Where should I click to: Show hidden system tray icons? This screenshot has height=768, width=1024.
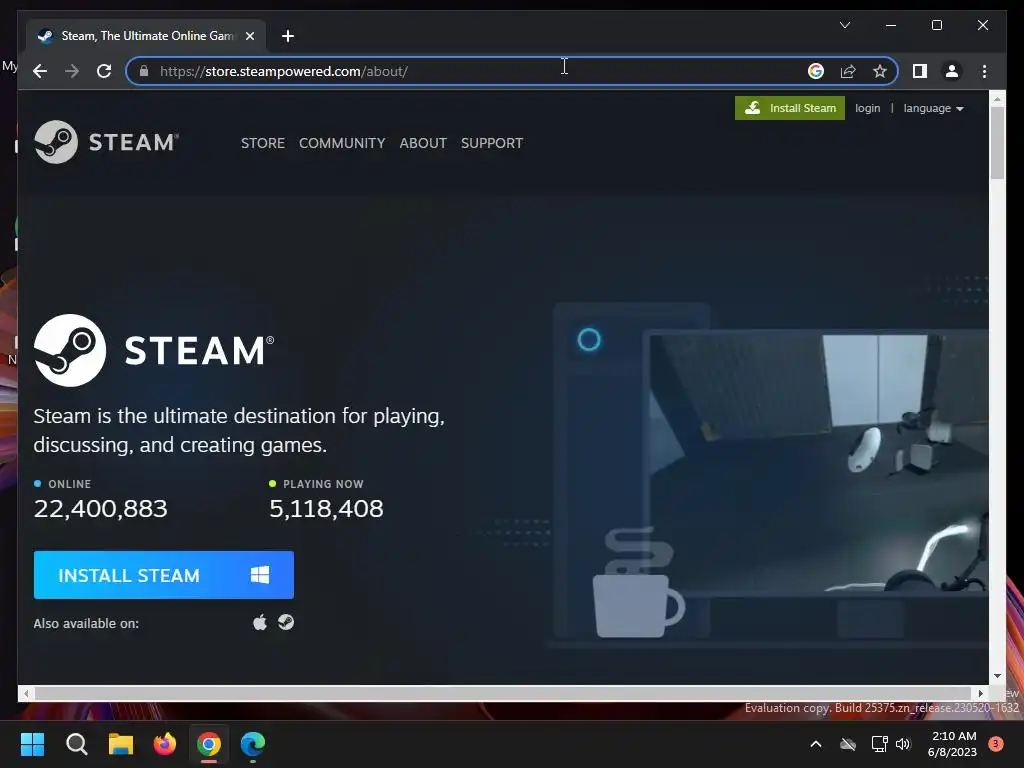click(816, 744)
